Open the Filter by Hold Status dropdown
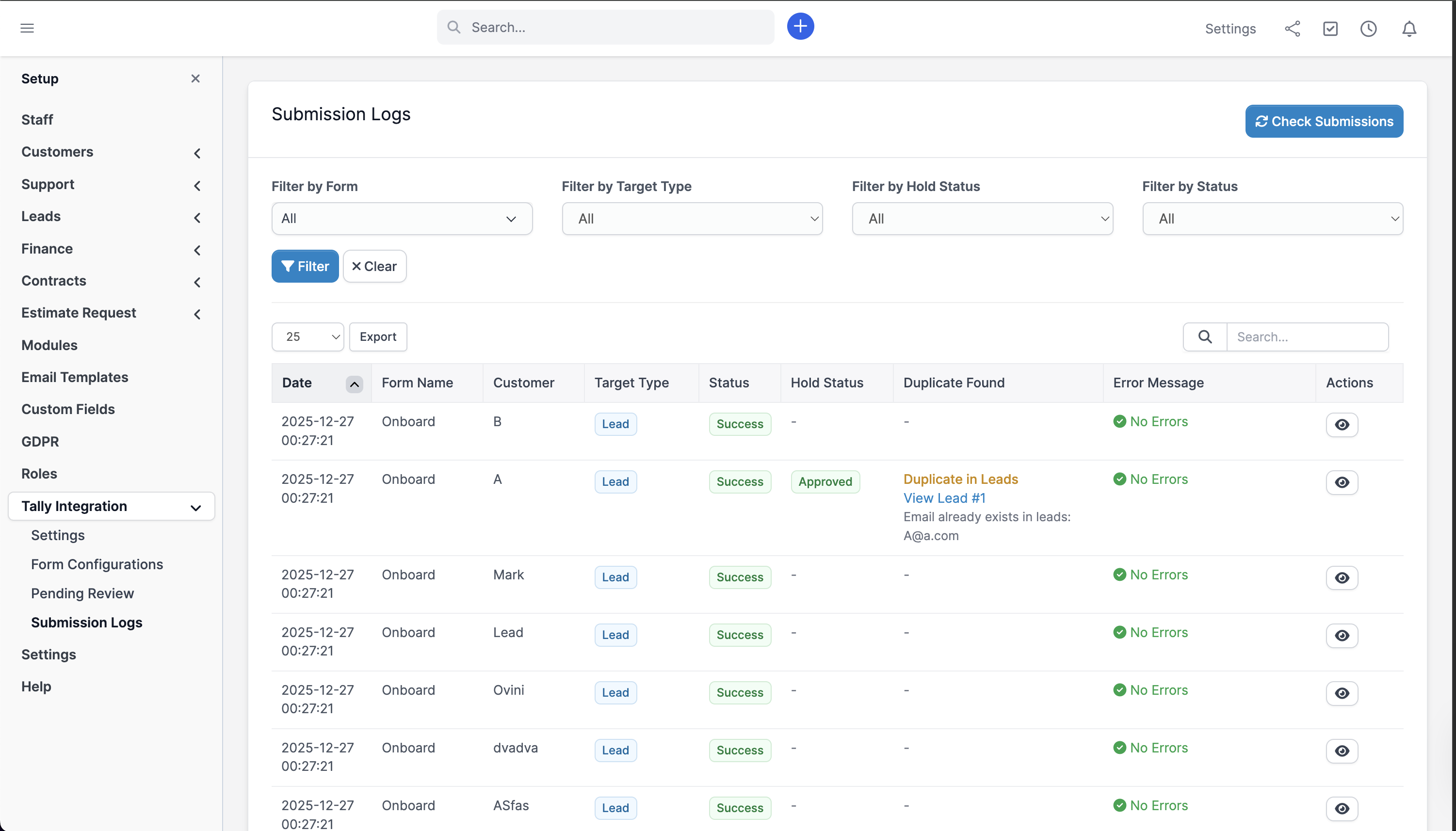The width and height of the screenshot is (1456, 831). tap(982, 219)
